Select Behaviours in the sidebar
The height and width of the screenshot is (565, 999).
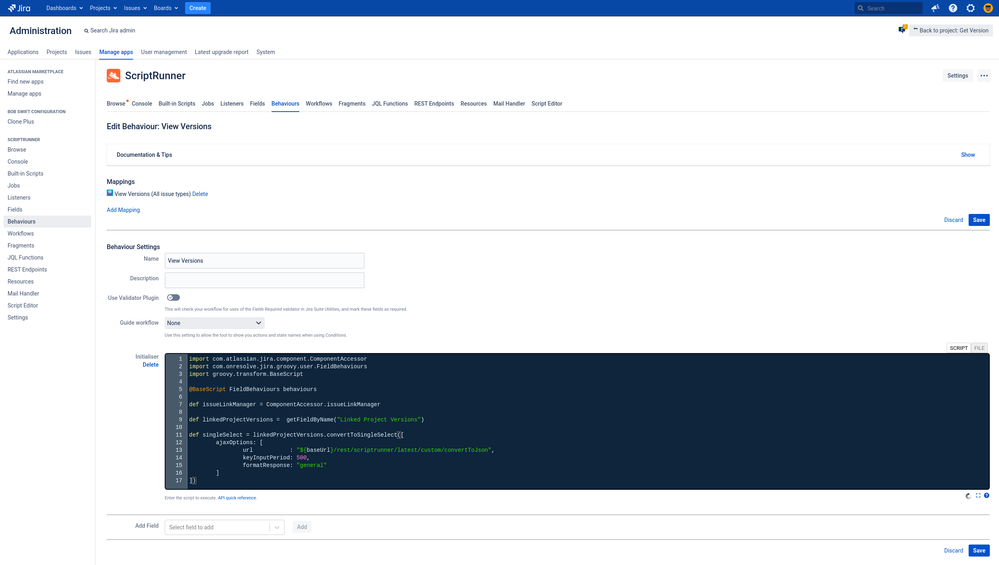(47, 222)
